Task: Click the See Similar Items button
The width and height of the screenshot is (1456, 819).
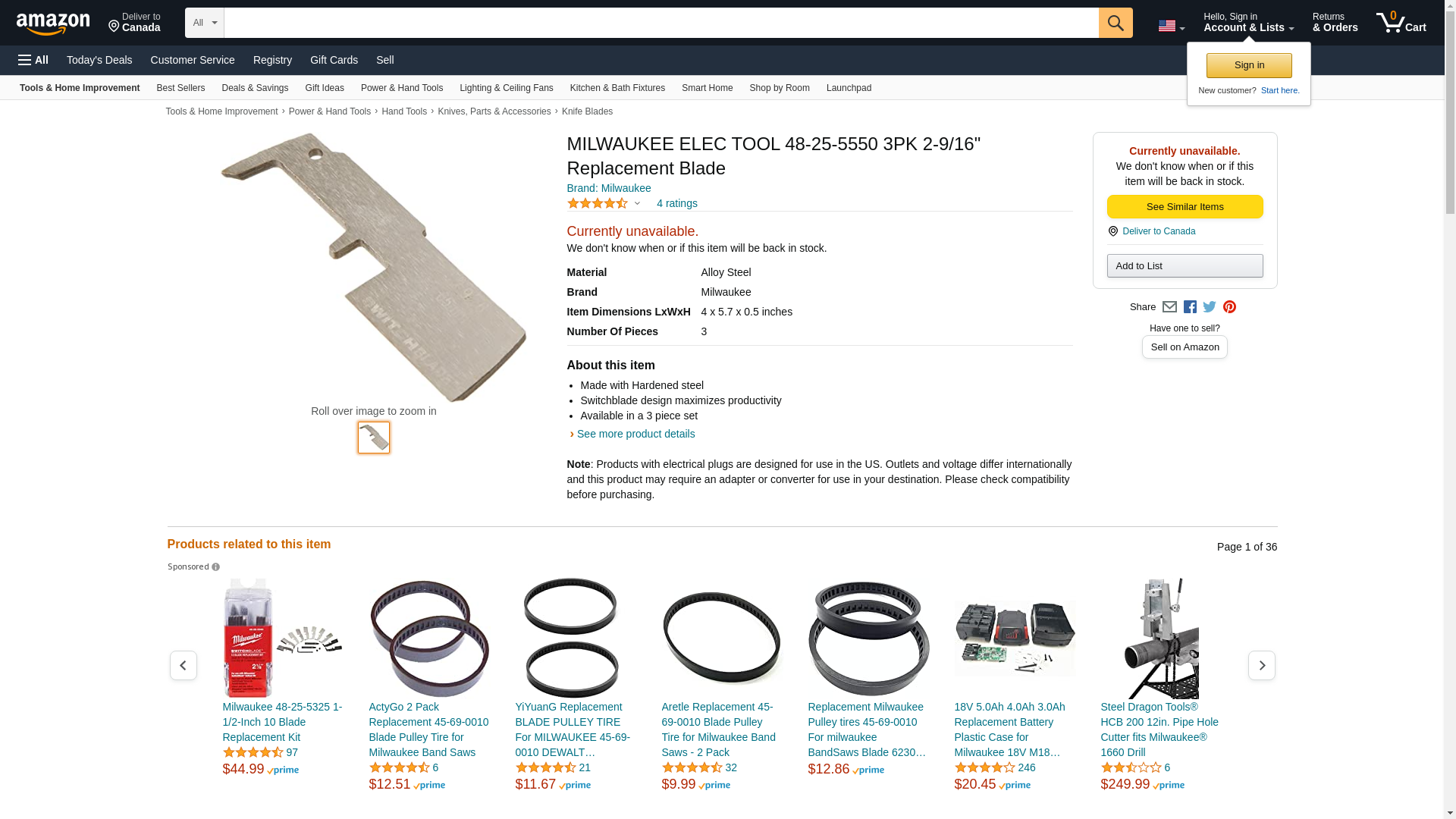Action: [1185, 207]
